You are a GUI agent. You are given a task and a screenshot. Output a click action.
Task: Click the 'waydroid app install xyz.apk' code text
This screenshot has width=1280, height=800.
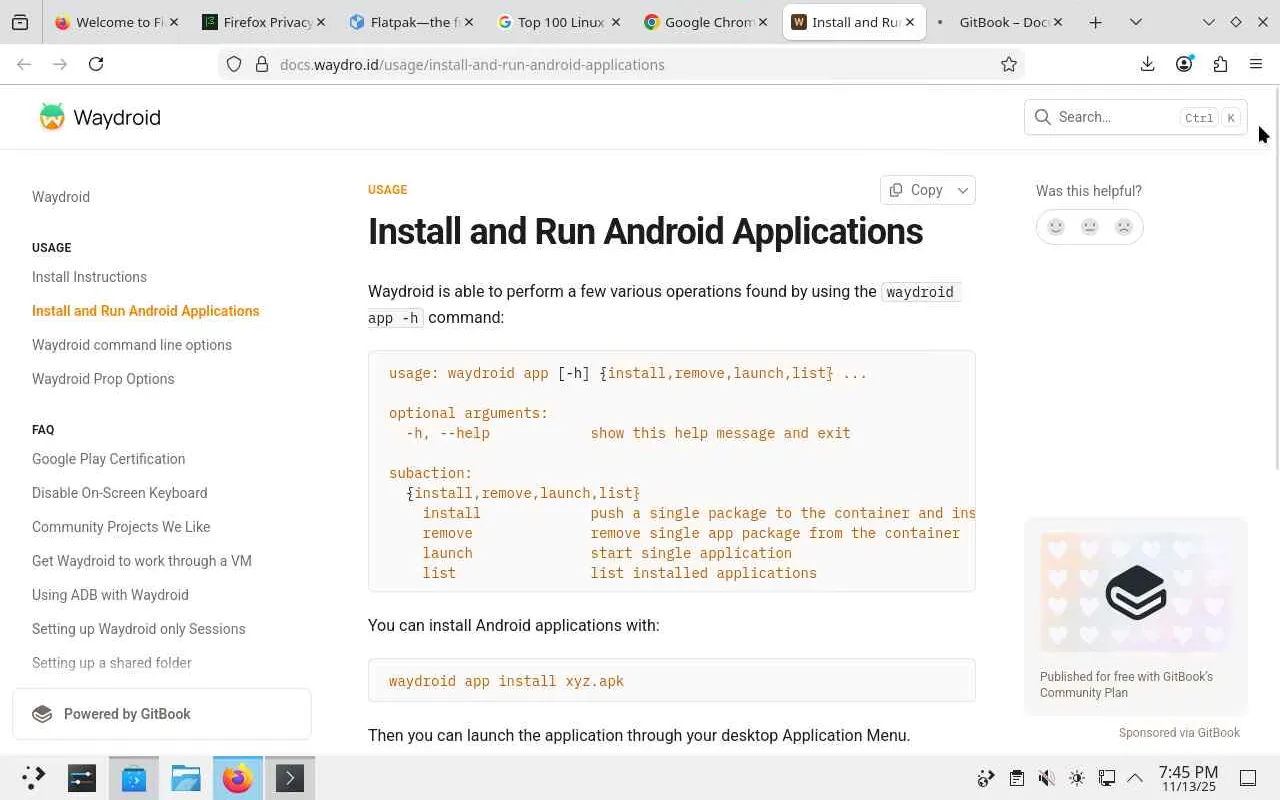click(x=506, y=681)
